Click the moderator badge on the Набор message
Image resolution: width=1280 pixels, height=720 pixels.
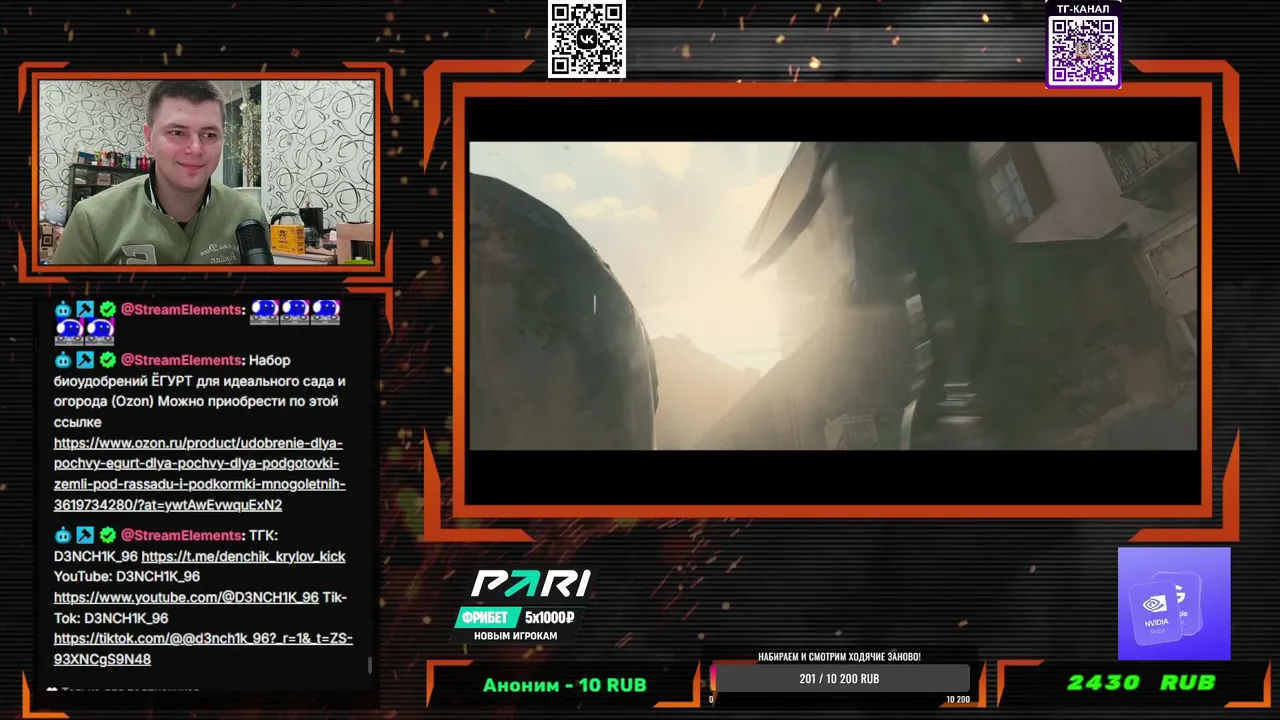tap(85, 360)
